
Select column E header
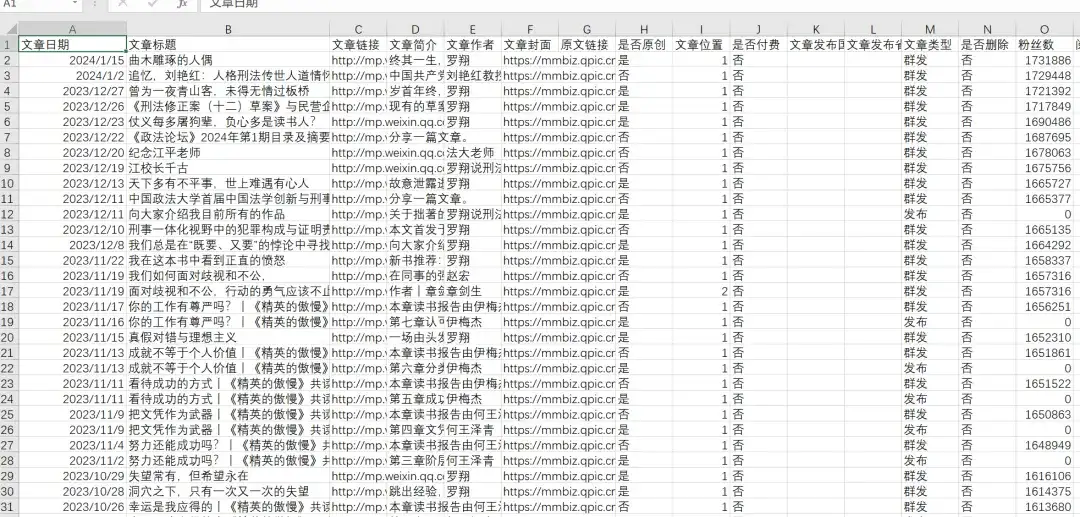click(472, 30)
